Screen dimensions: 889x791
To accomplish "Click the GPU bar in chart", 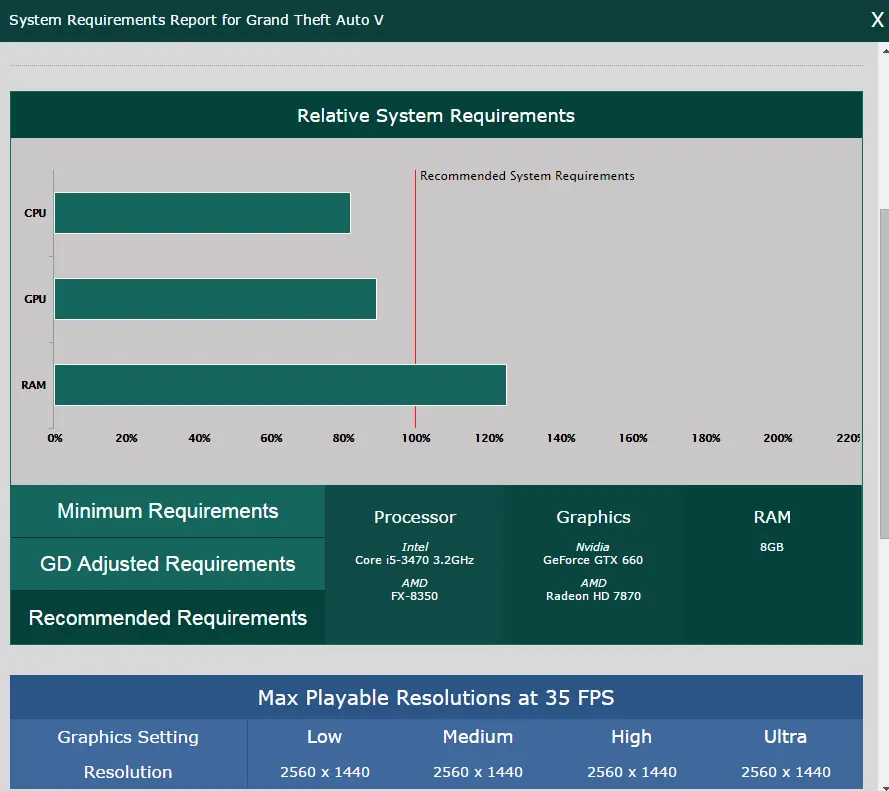I will click(215, 299).
